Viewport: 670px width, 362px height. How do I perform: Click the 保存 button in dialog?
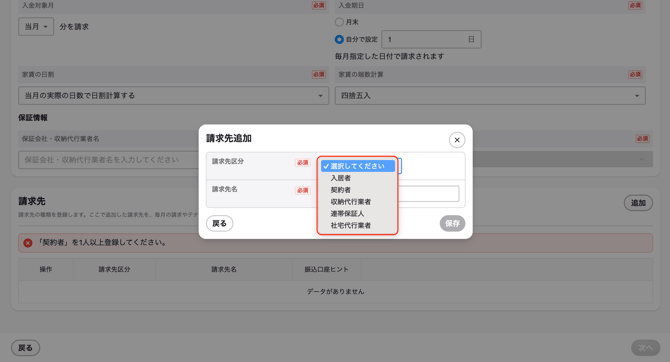pos(452,223)
